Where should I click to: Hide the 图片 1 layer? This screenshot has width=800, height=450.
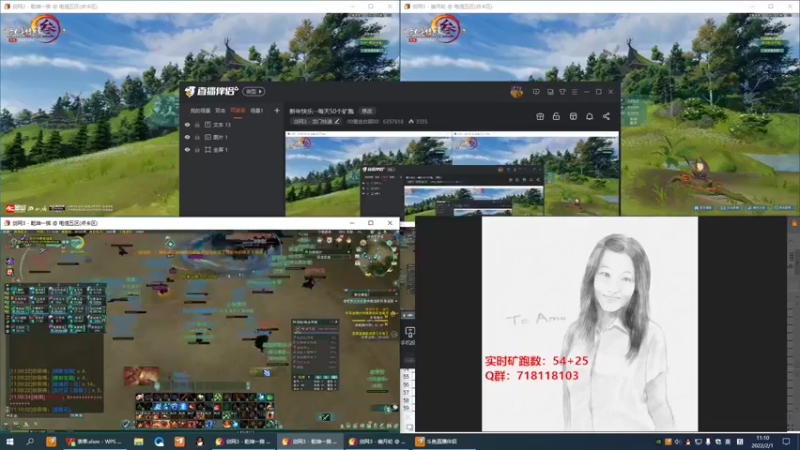(187, 137)
